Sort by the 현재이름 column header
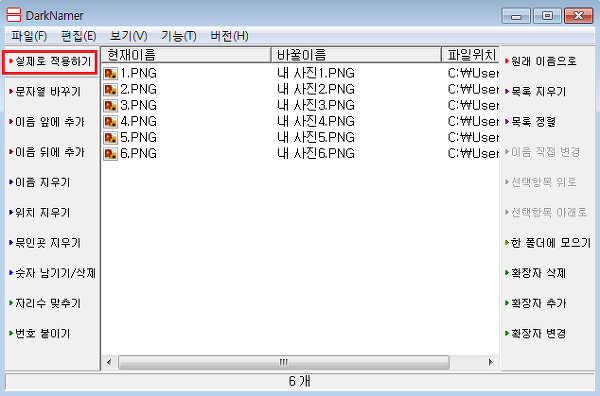The image size is (600, 396). [186, 55]
